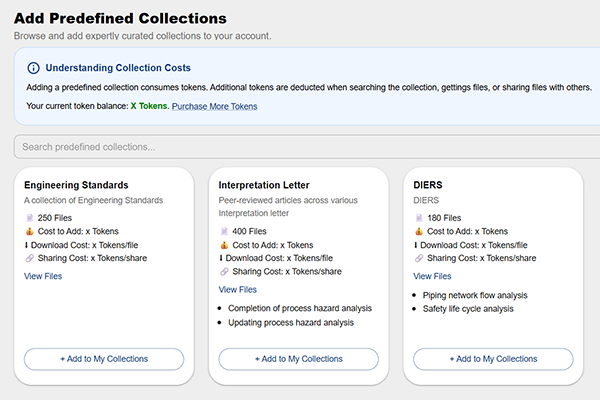Open the Purchase More Tokens link

[215, 106]
